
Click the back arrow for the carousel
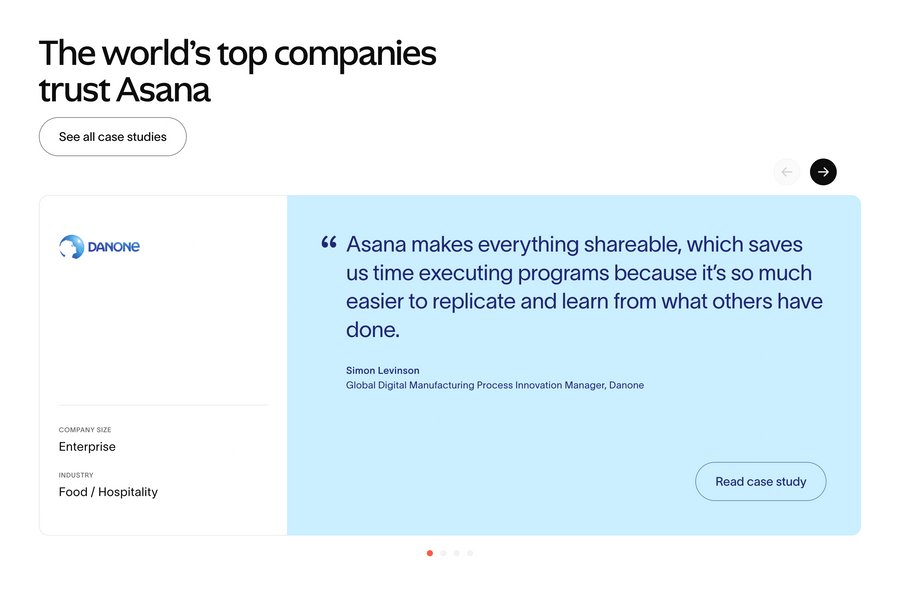(x=786, y=171)
